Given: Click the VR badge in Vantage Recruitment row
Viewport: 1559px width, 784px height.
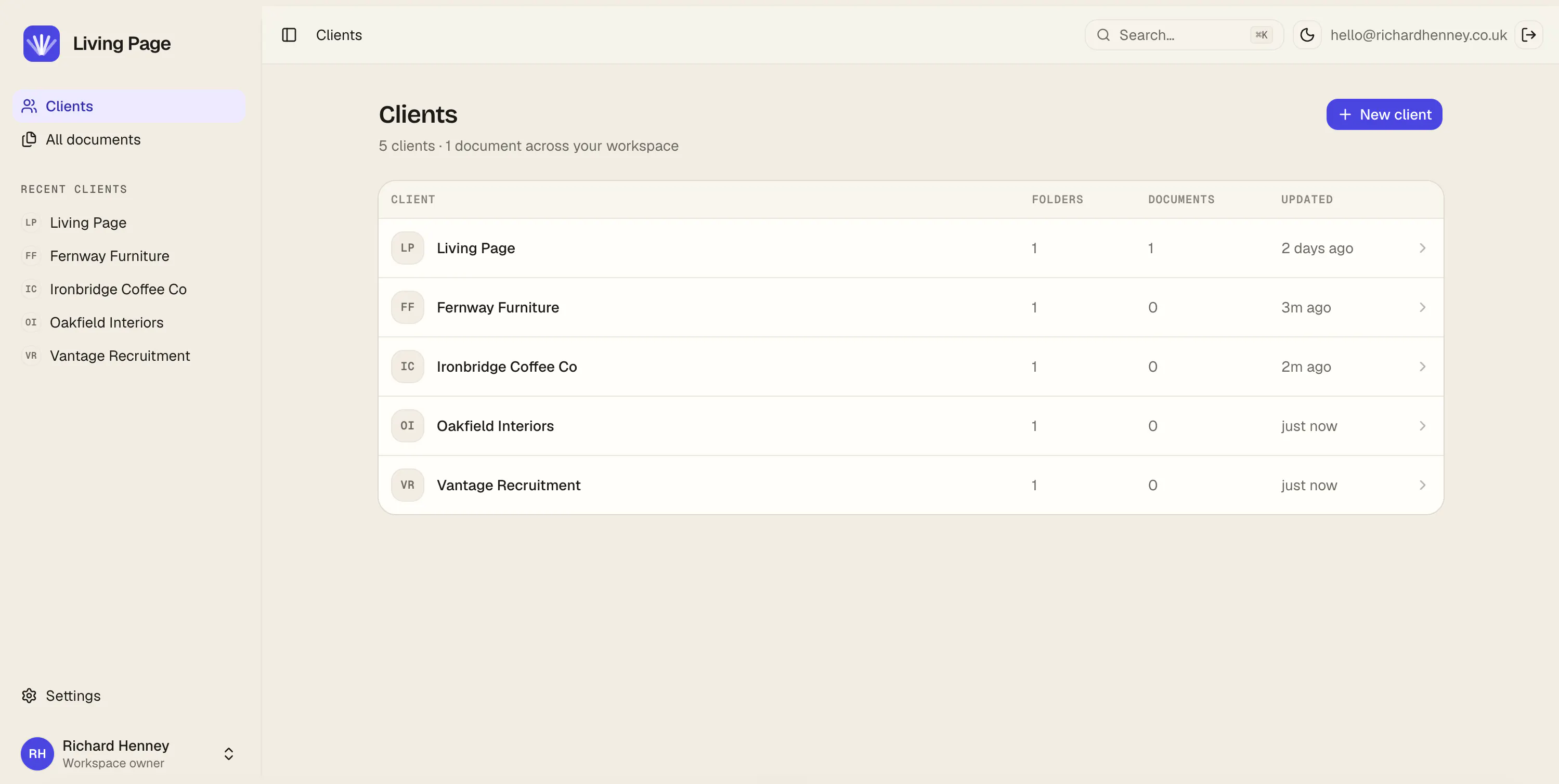Looking at the screenshot, I should coord(407,485).
